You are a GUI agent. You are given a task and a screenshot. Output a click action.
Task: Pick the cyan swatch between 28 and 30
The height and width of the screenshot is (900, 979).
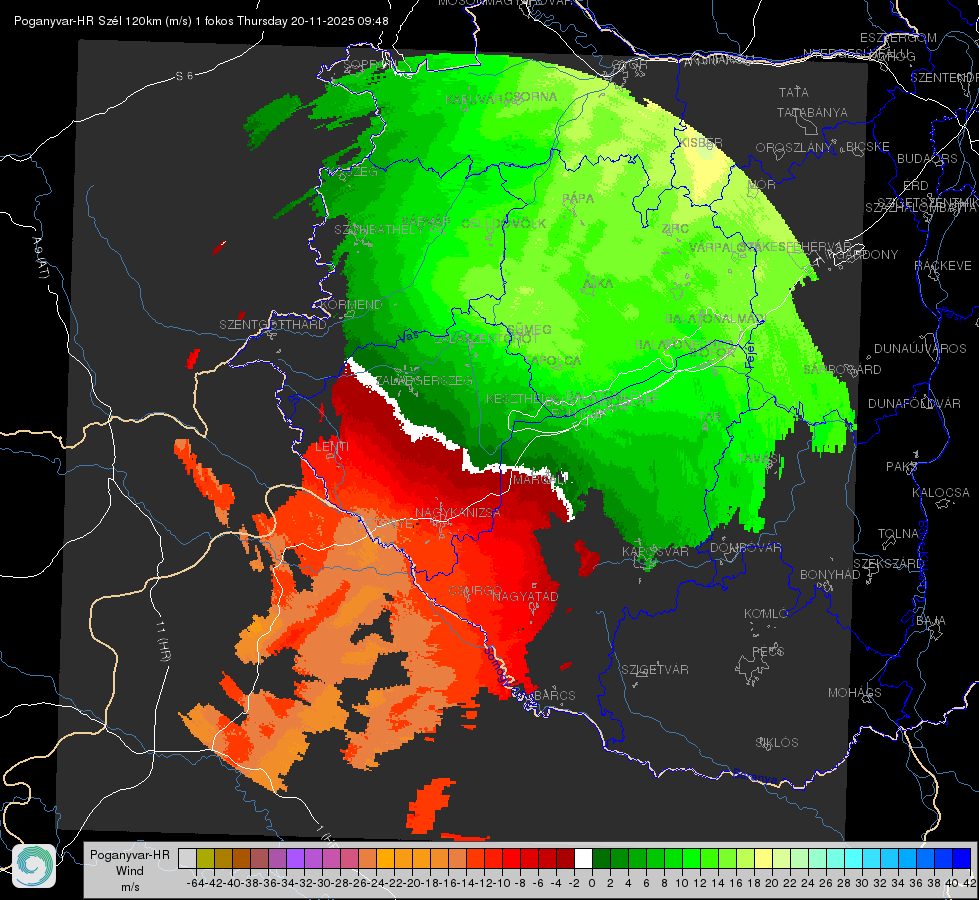(x=854, y=859)
